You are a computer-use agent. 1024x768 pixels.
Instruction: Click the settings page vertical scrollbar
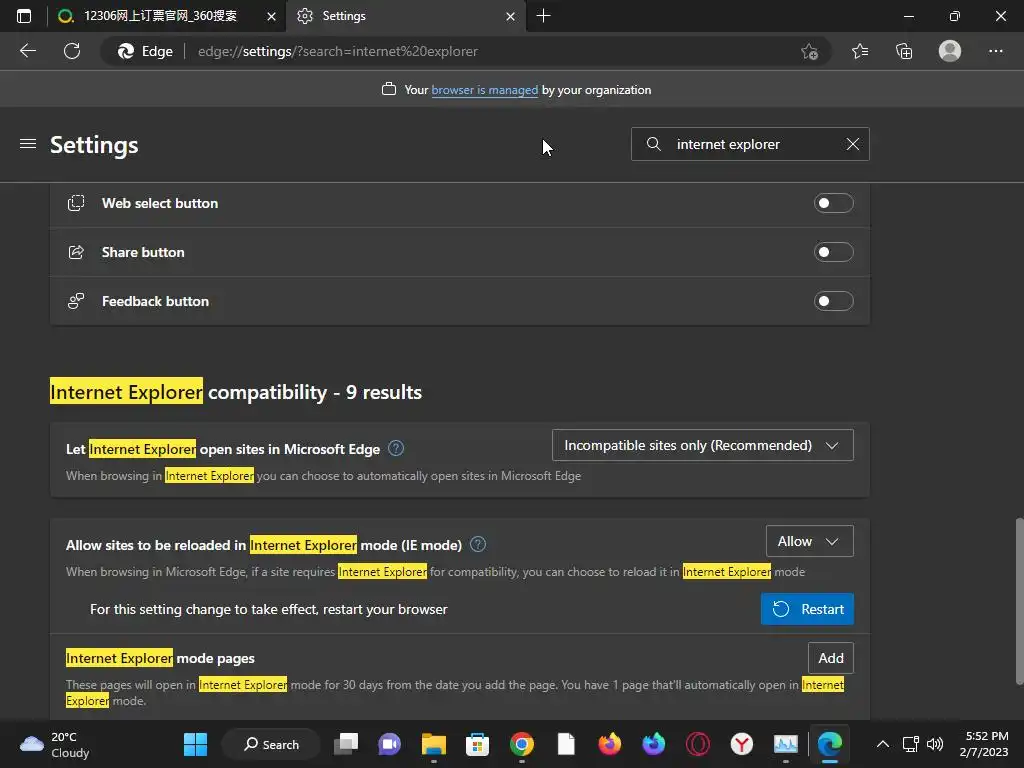click(1019, 601)
